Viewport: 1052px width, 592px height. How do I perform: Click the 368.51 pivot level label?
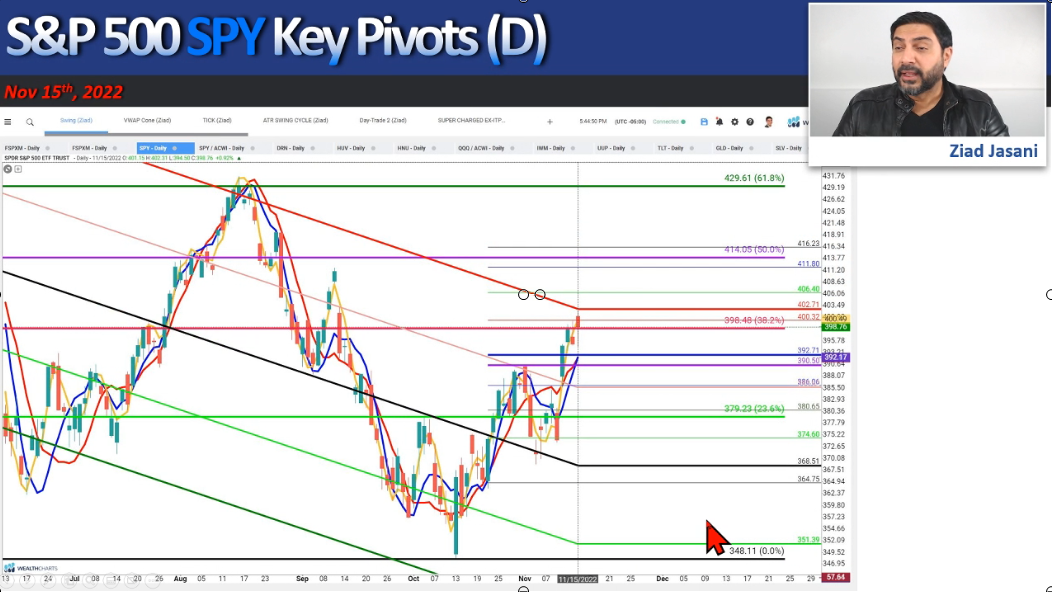click(808, 461)
